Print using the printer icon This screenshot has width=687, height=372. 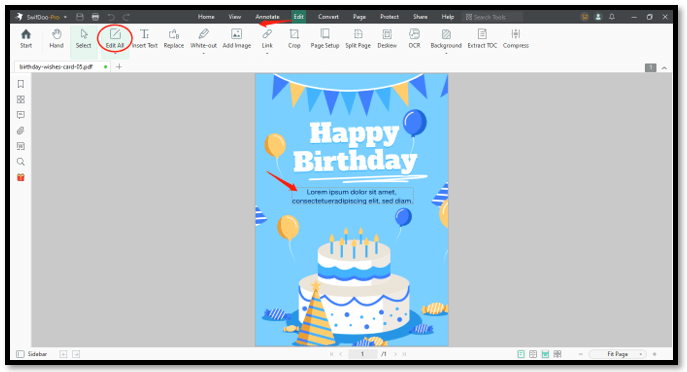[x=95, y=17]
